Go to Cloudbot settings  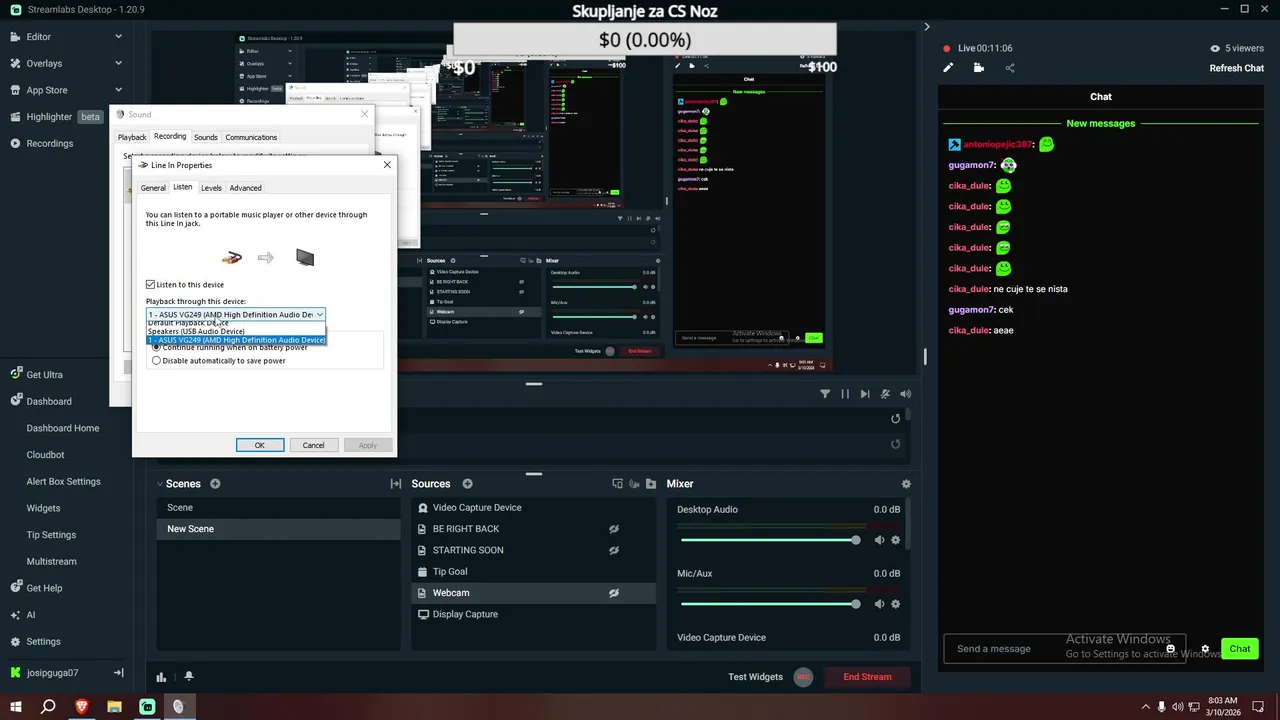pyautogui.click(x=45, y=454)
